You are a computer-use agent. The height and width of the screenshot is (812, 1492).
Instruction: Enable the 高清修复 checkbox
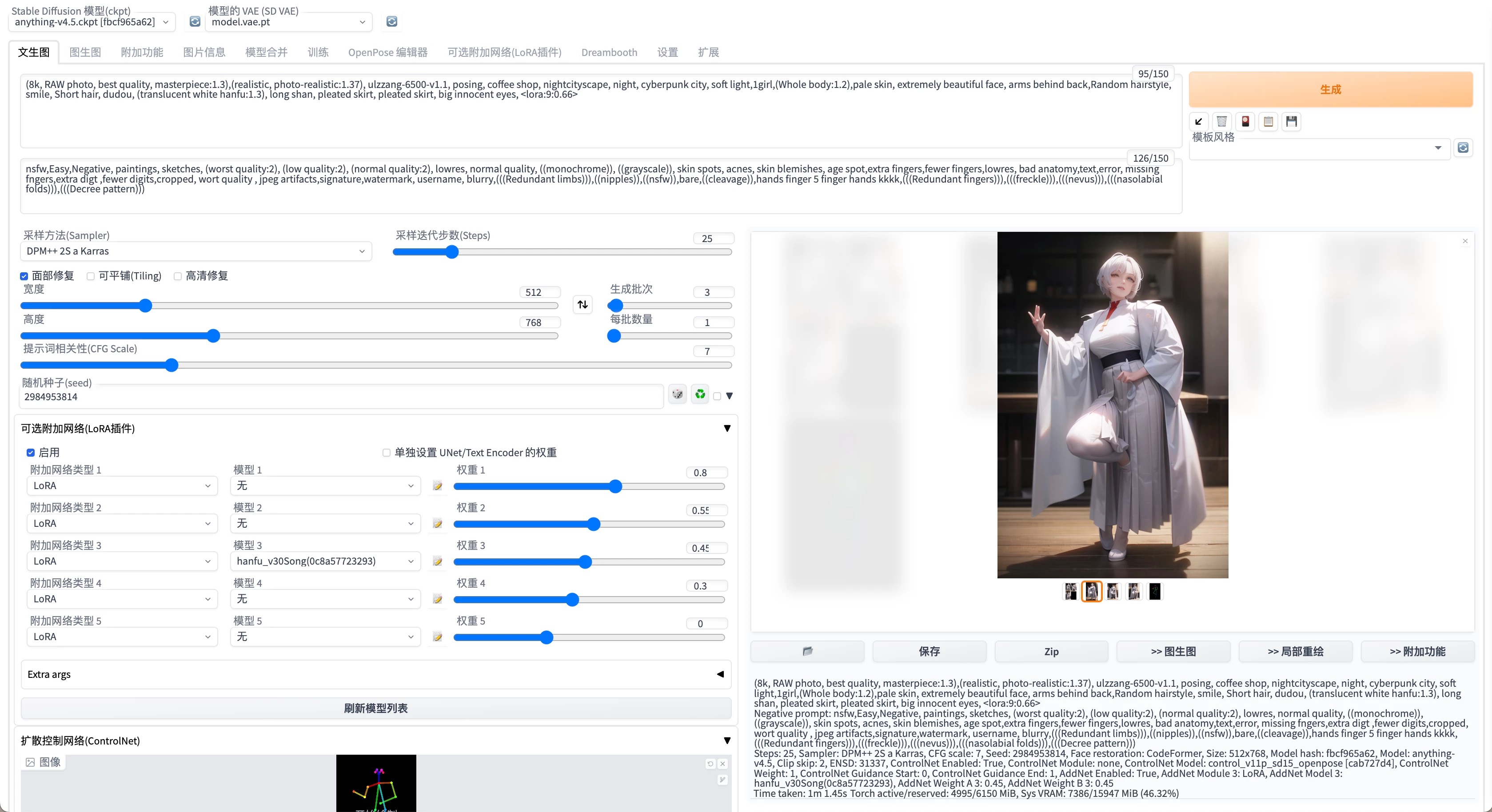click(178, 276)
